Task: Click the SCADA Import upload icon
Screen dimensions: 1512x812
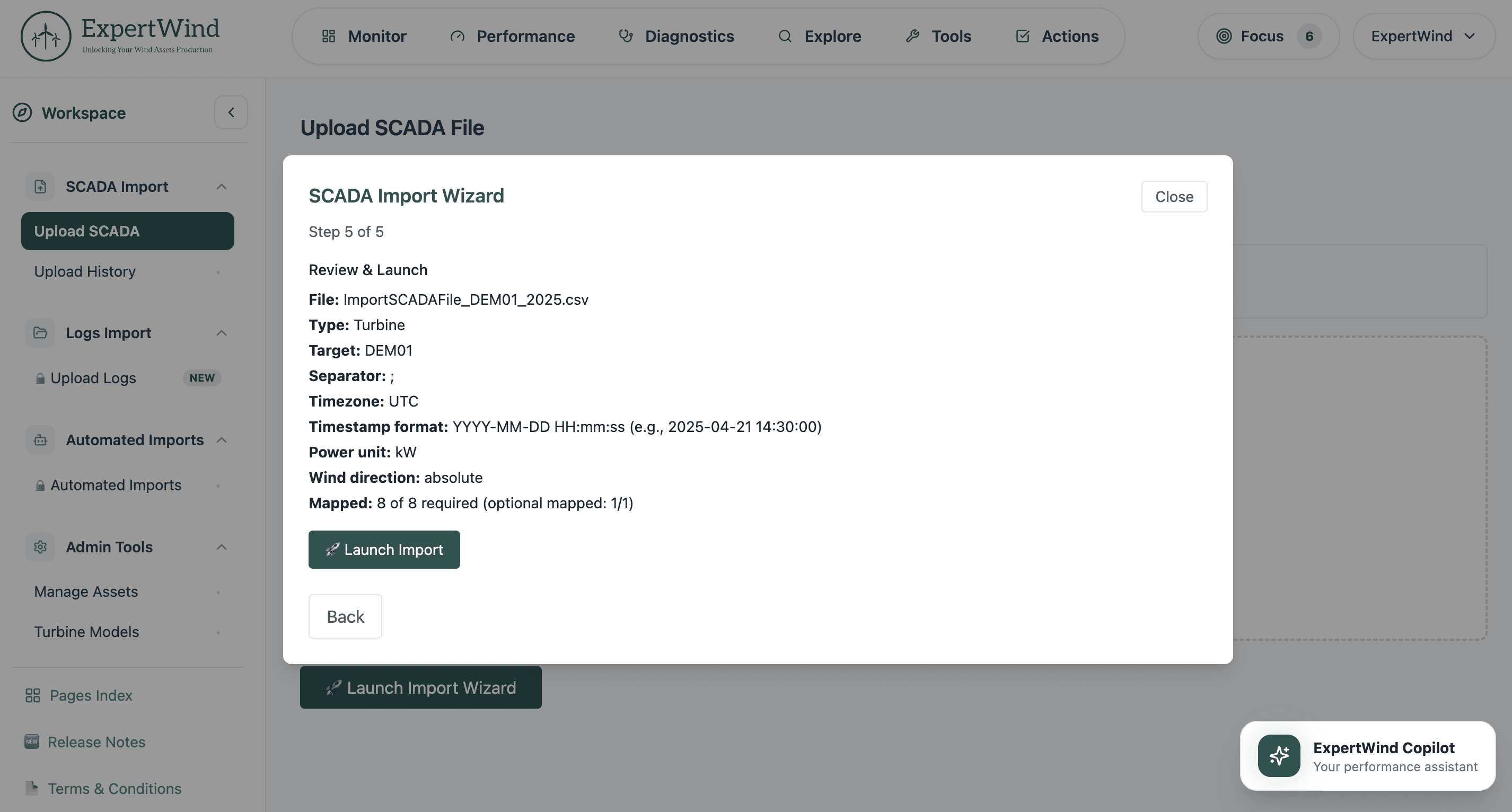Action: [x=39, y=186]
